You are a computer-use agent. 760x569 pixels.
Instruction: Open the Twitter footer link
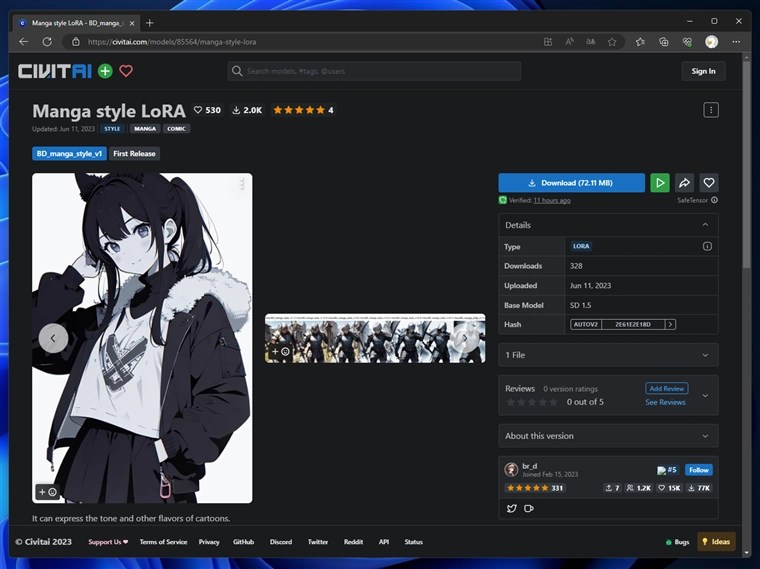click(318, 542)
